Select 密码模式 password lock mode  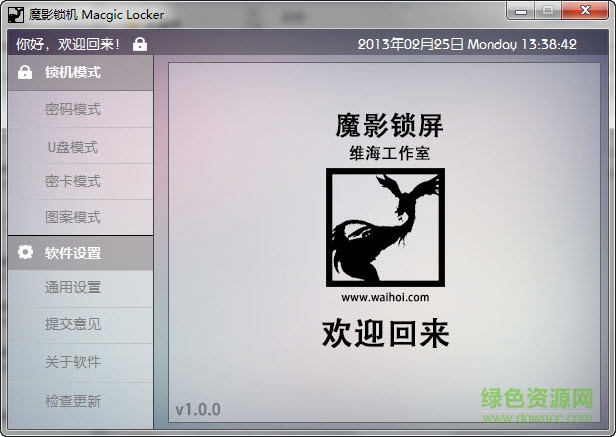pos(73,110)
